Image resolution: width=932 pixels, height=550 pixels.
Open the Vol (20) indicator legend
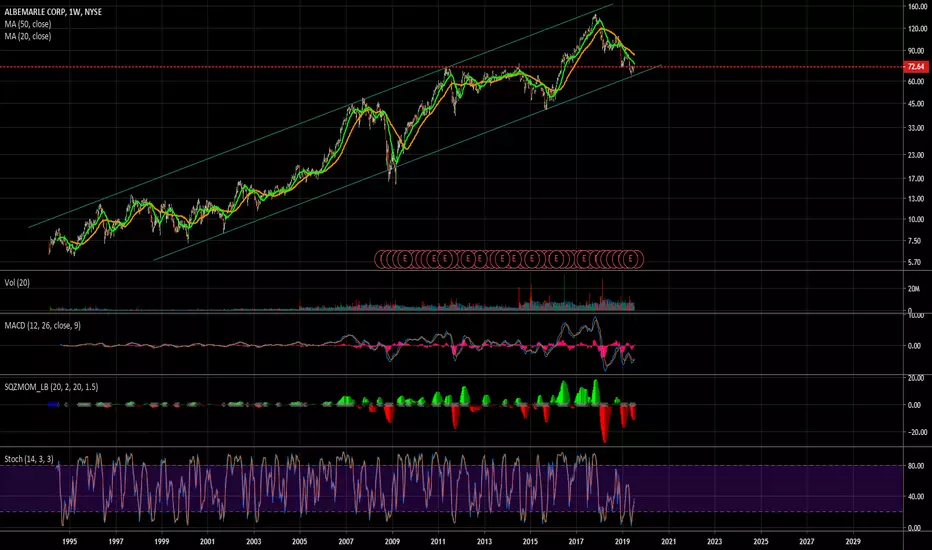[x=17, y=283]
